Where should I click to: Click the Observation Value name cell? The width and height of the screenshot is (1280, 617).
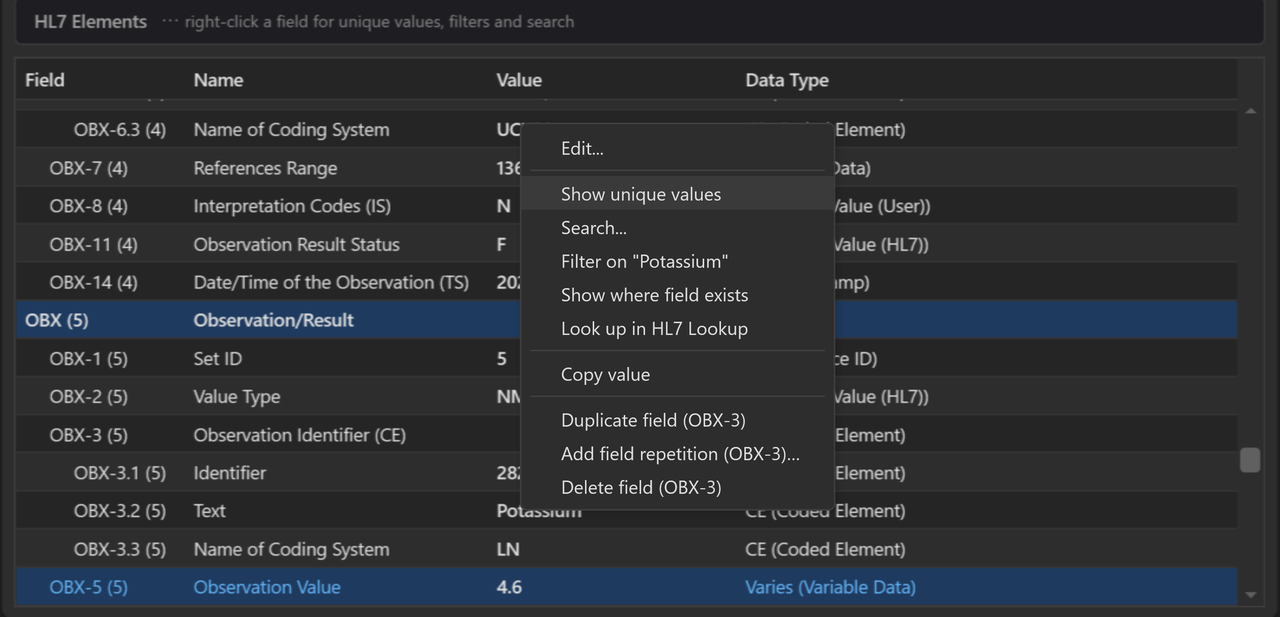pos(267,587)
